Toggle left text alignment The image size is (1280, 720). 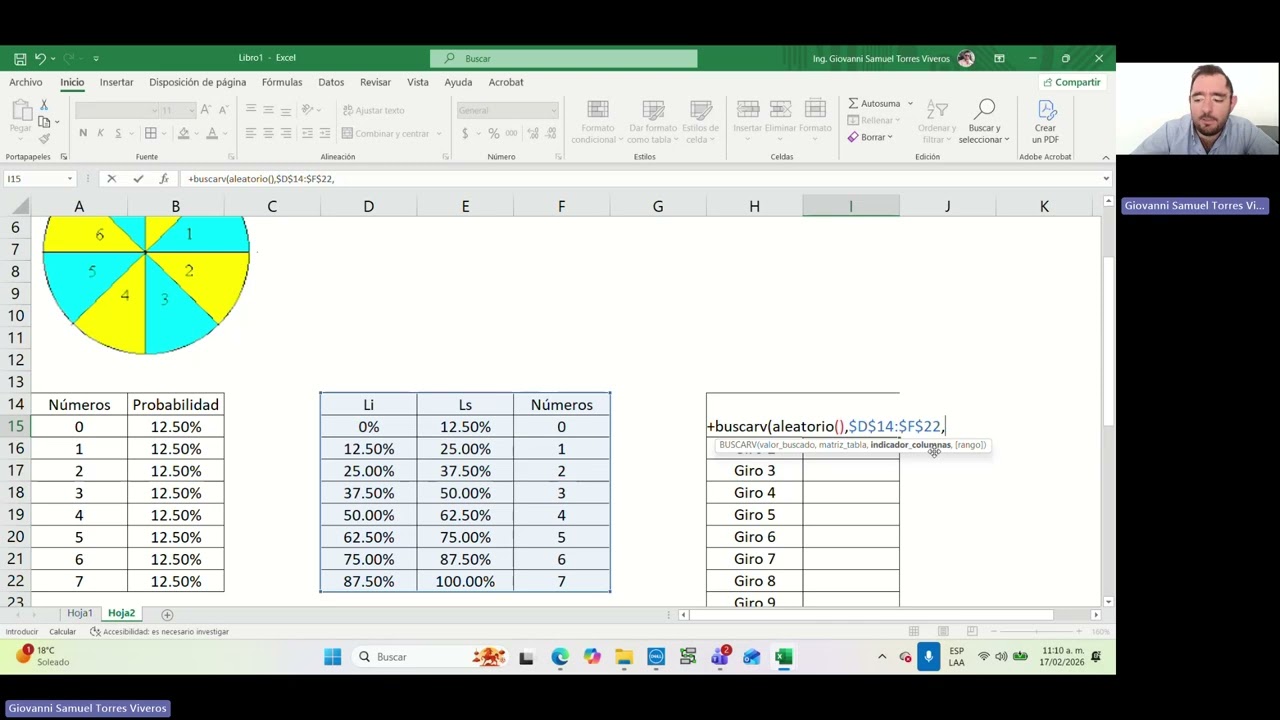(x=251, y=133)
